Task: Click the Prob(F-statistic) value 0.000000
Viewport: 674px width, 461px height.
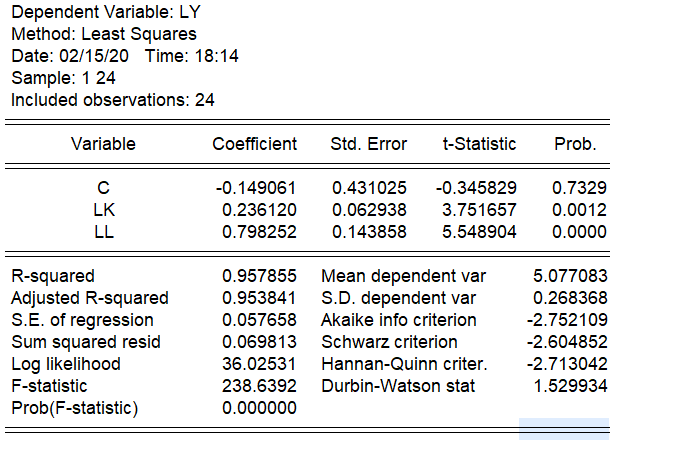Action: pyautogui.click(x=259, y=408)
